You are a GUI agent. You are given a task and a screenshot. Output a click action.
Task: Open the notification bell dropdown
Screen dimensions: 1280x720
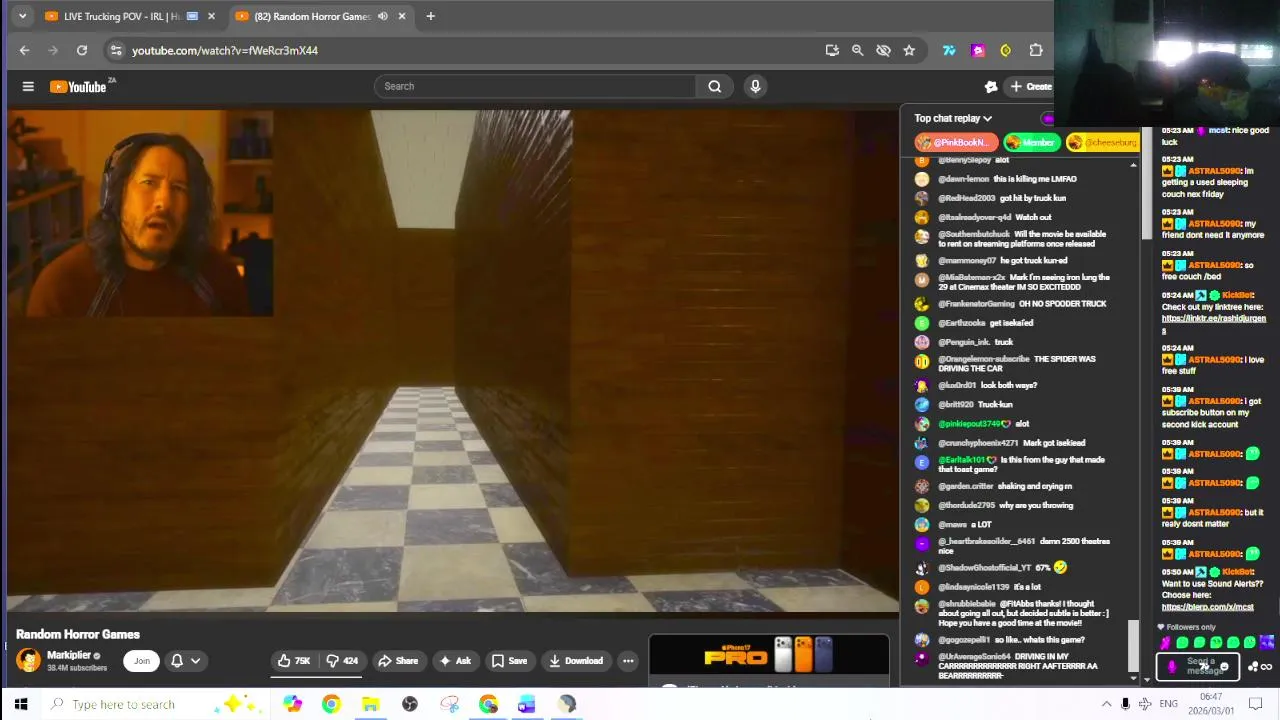click(x=186, y=660)
